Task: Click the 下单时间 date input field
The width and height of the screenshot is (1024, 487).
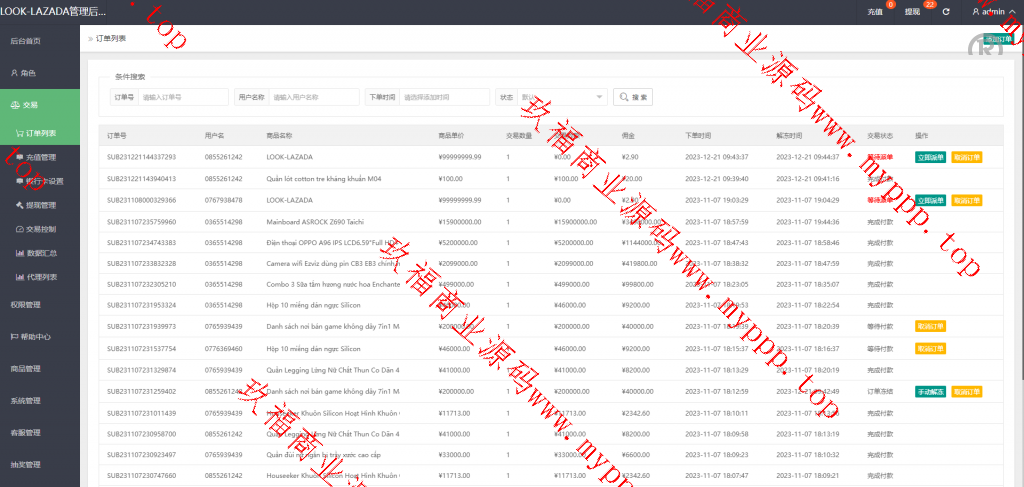Action: coord(444,97)
